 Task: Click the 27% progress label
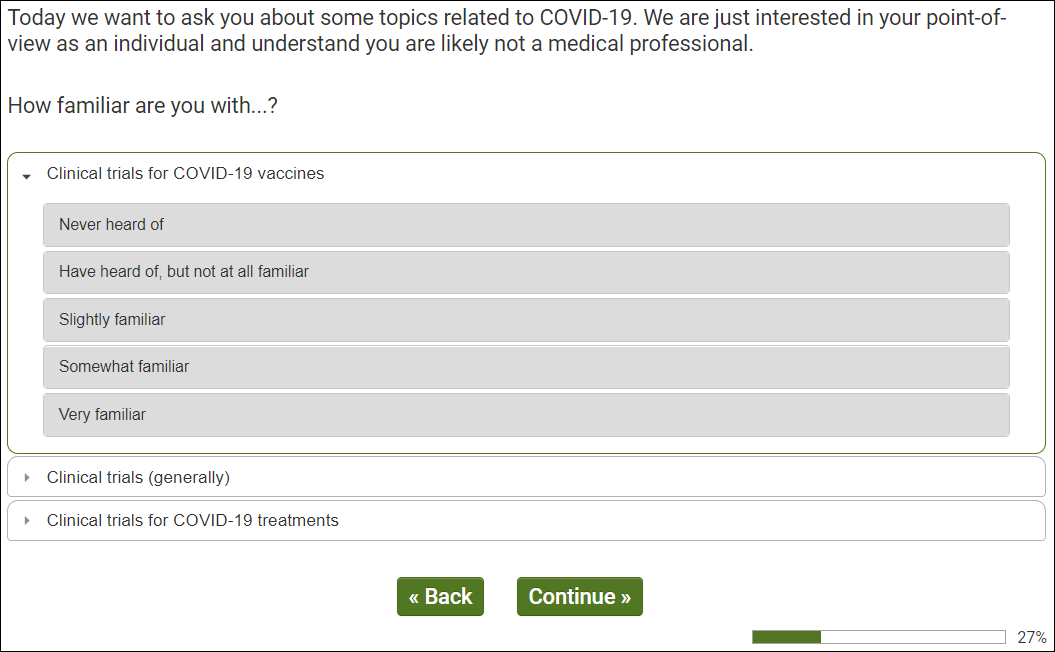1031,637
